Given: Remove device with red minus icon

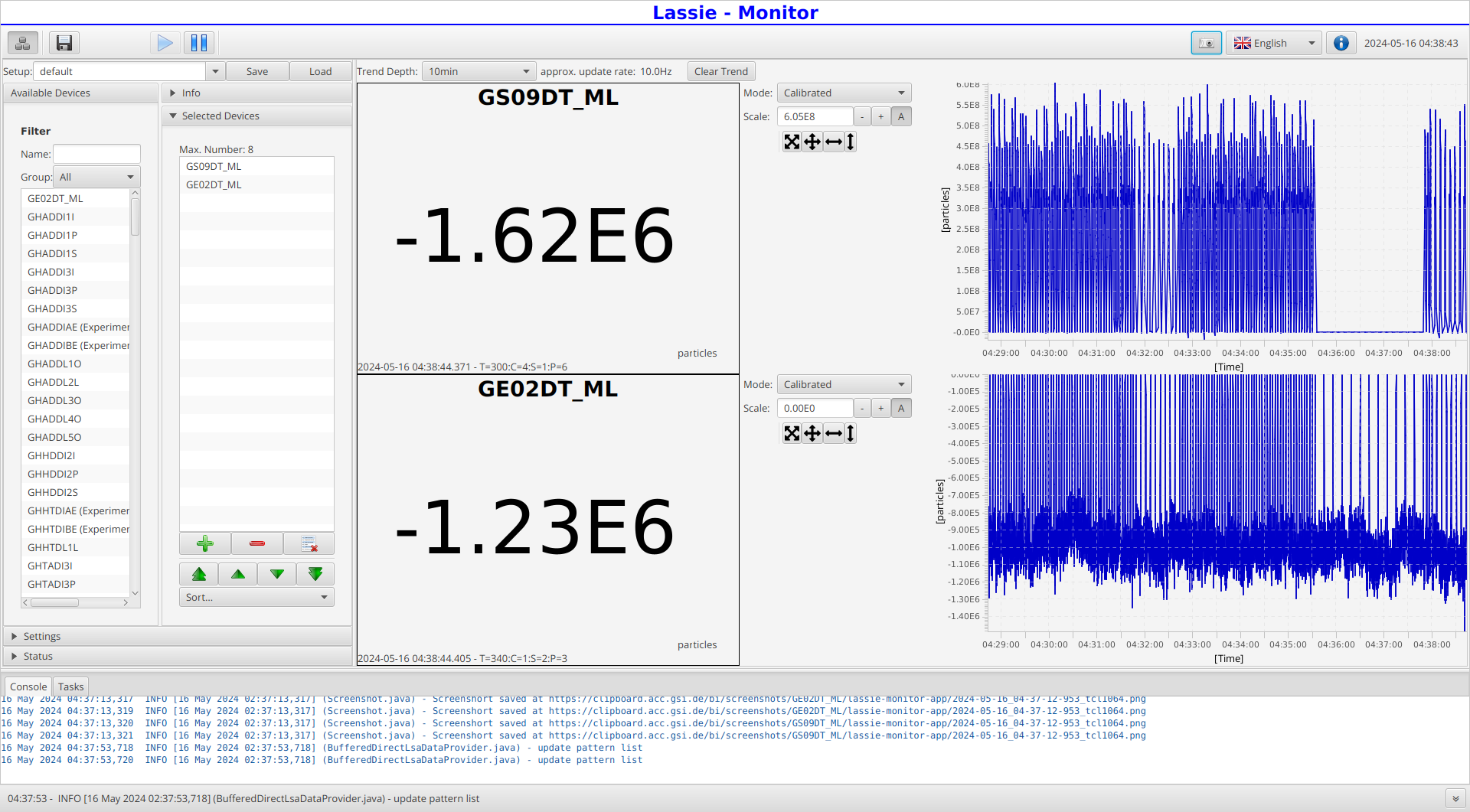Looking at the screenshot, I should [x=257, y=543].
